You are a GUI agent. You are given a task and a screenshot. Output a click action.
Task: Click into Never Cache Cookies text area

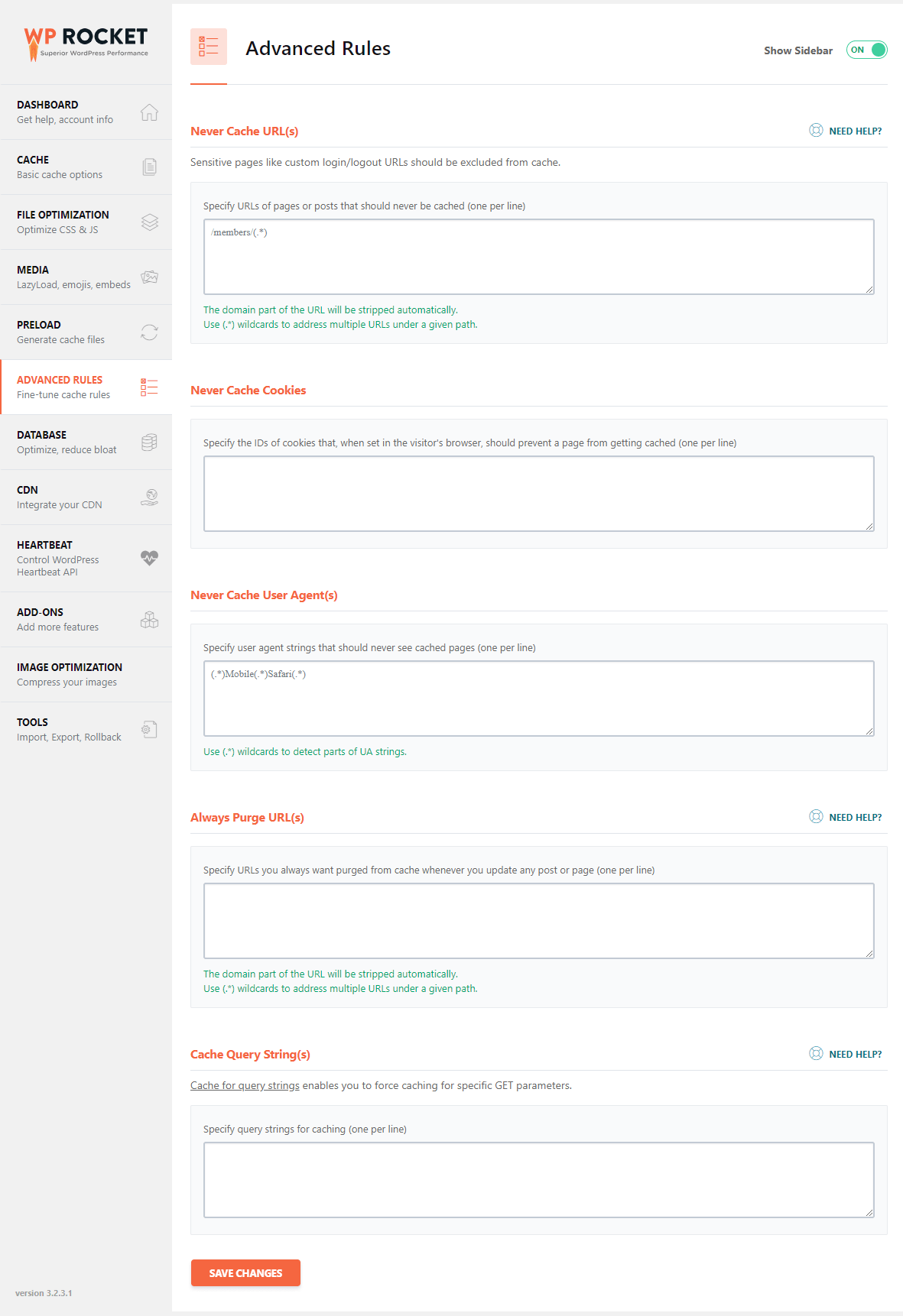click(x=538, y=494)
